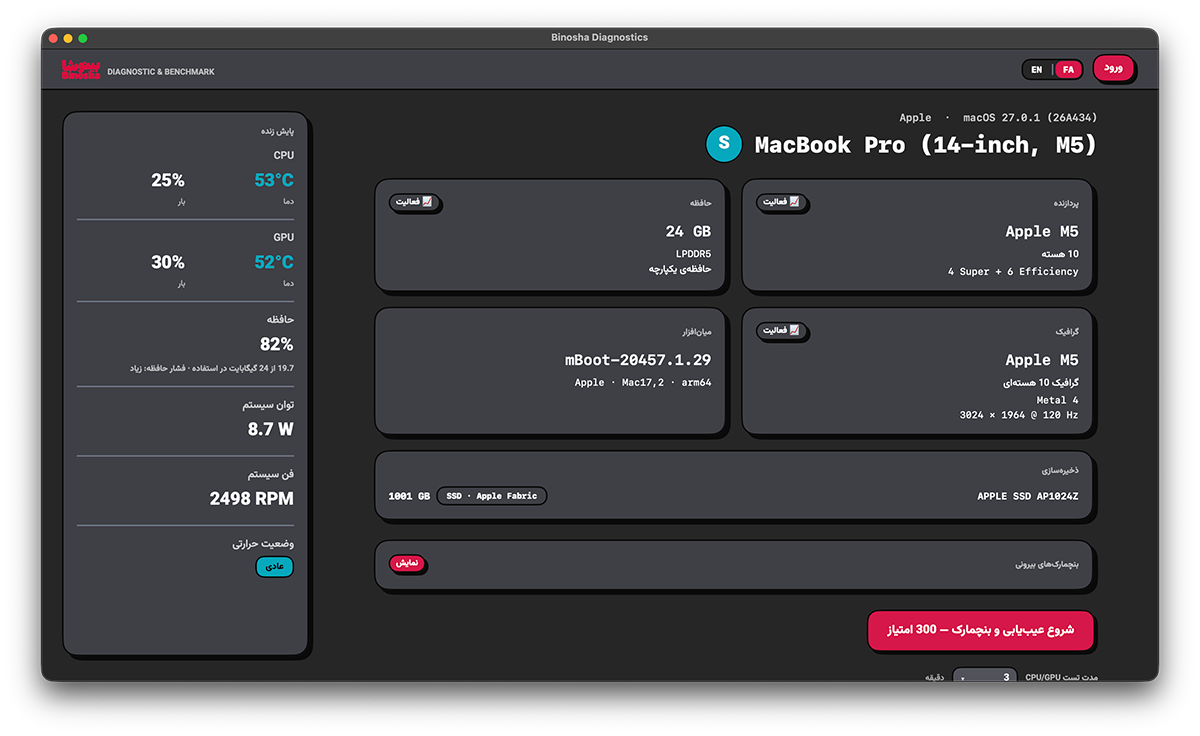This screenshot has height=736, width=1200.
Task: Click the red ورود login button
Action: click(1113, 68)
